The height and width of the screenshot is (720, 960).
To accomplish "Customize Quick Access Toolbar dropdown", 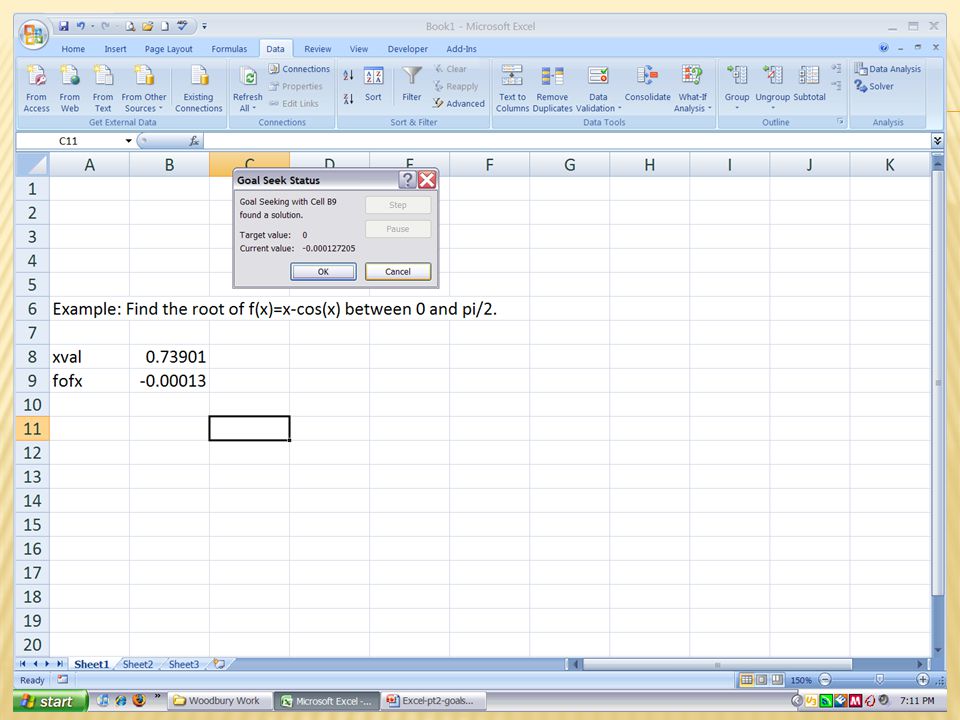I will [x=204, y=26].
